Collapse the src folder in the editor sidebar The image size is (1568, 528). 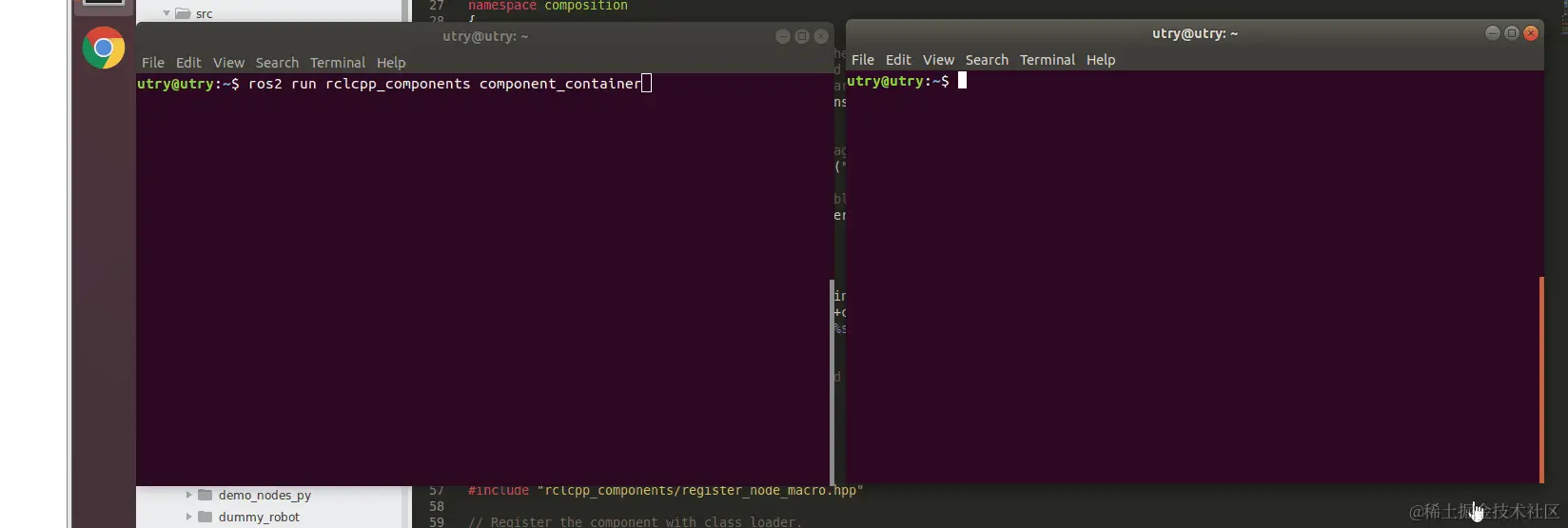(x=167, y=13)
